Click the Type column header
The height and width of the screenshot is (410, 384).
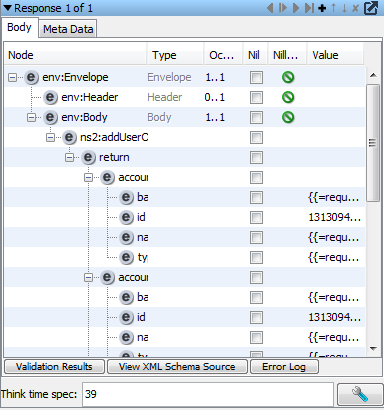click(x=176, y=55)
